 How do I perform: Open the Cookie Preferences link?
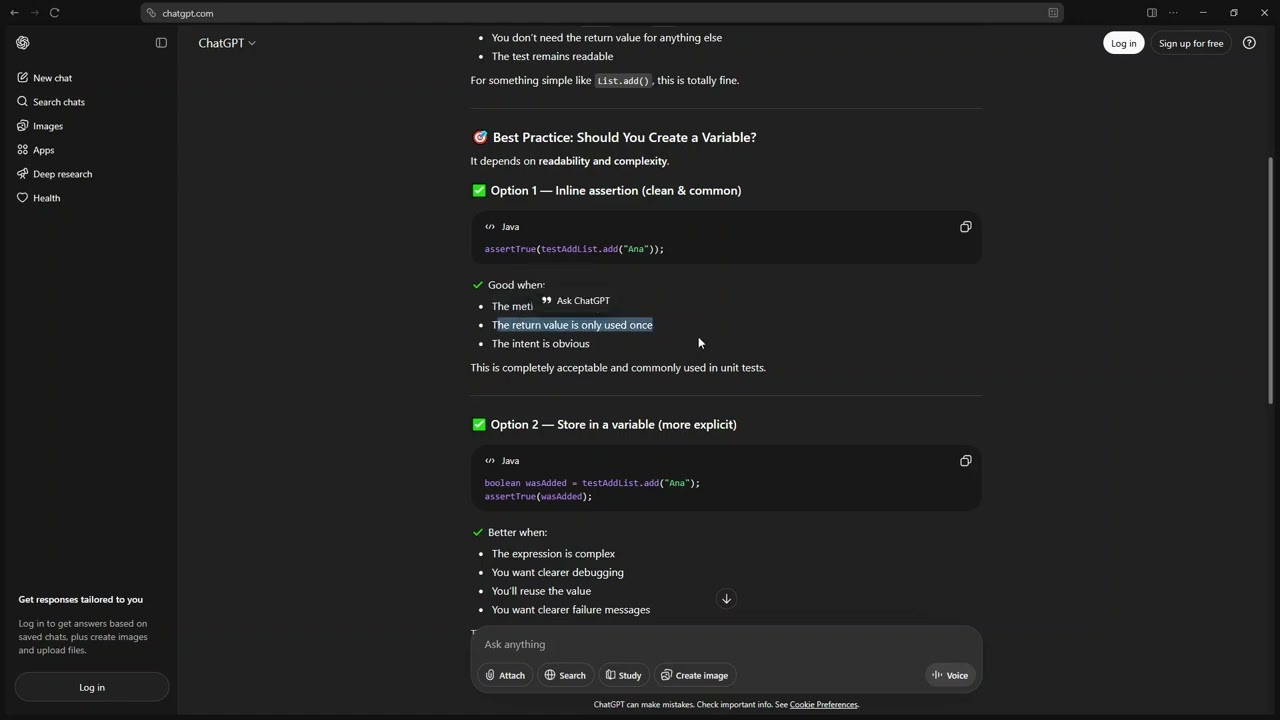(x=823, y=705)
